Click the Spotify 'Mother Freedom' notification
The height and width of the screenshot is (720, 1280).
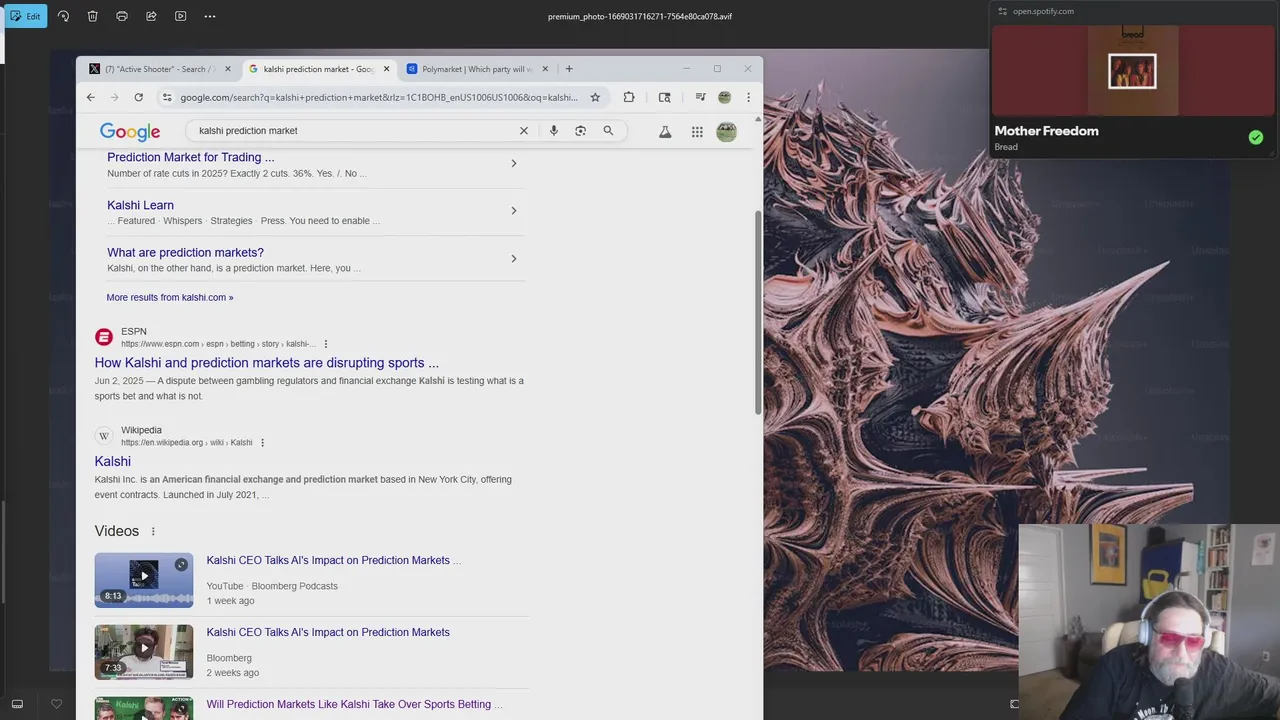pos(1133,80)
